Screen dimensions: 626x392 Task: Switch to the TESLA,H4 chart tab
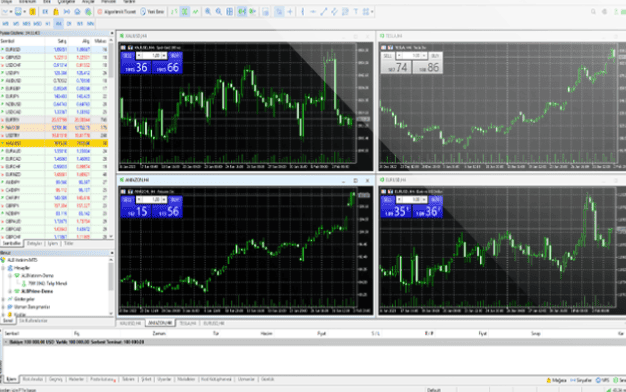click(188, 323)
